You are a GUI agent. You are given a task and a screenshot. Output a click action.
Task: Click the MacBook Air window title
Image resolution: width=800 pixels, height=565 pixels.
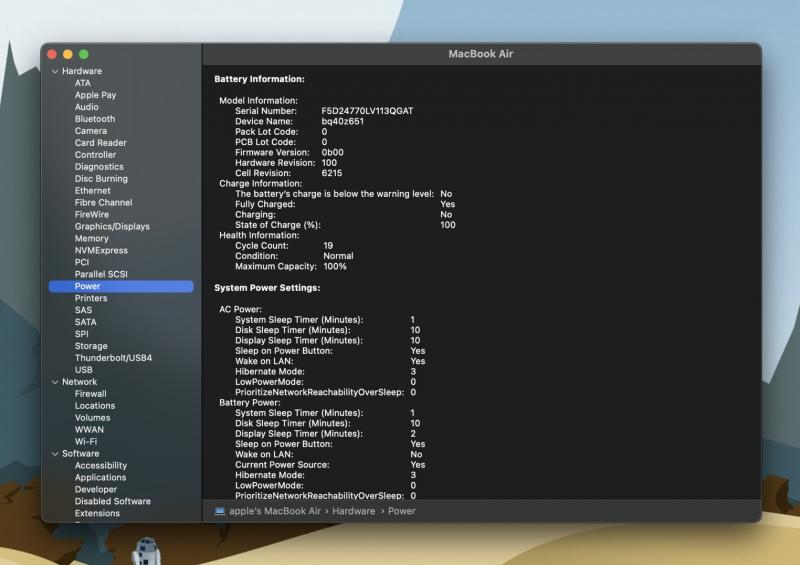tap(481, 54)
